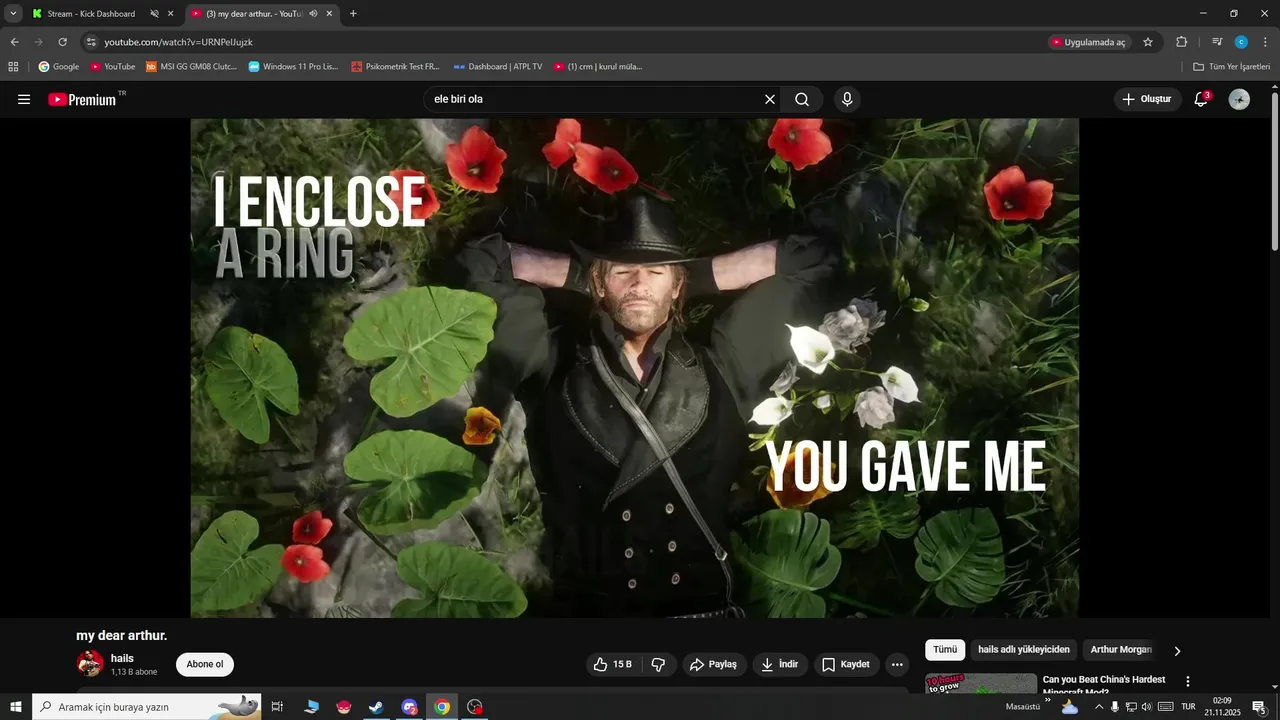Show next filter chips arrow
This screenshot has height=720, width=1280.
1177,651
